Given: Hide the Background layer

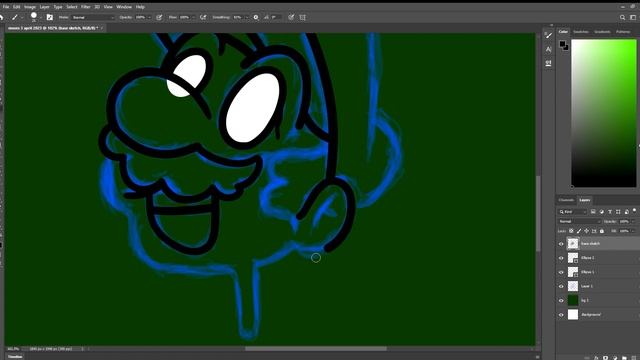Looking at the screenshot, I should [561, 315].
